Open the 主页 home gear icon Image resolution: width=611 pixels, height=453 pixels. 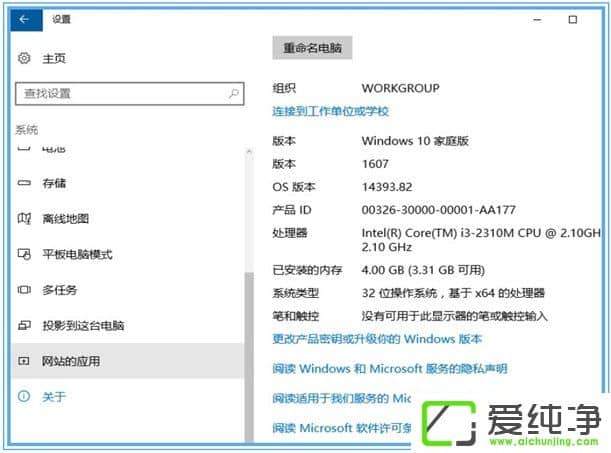(x=24, y=58)
